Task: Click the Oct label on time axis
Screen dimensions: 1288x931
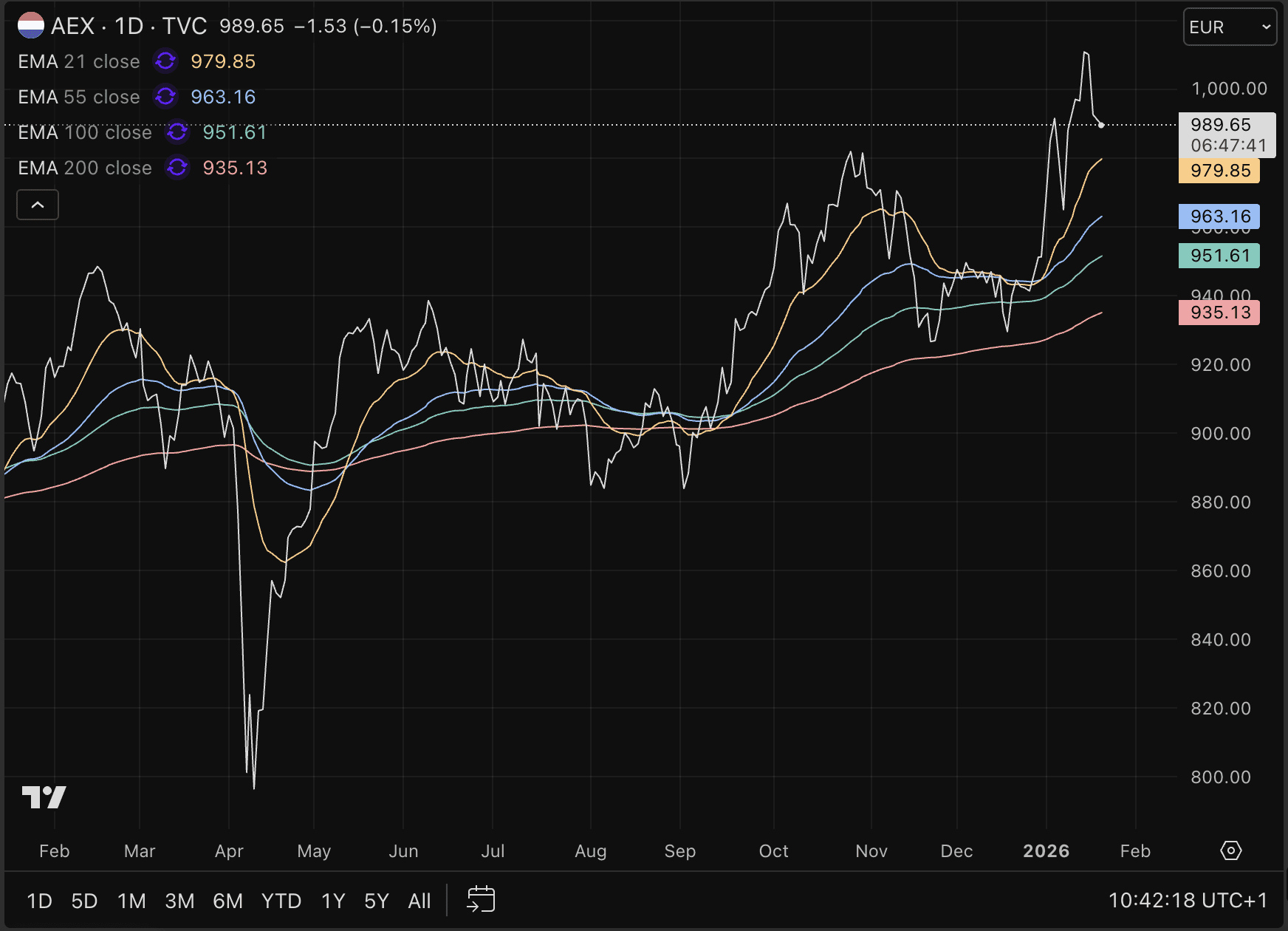Action: [774, 851]
